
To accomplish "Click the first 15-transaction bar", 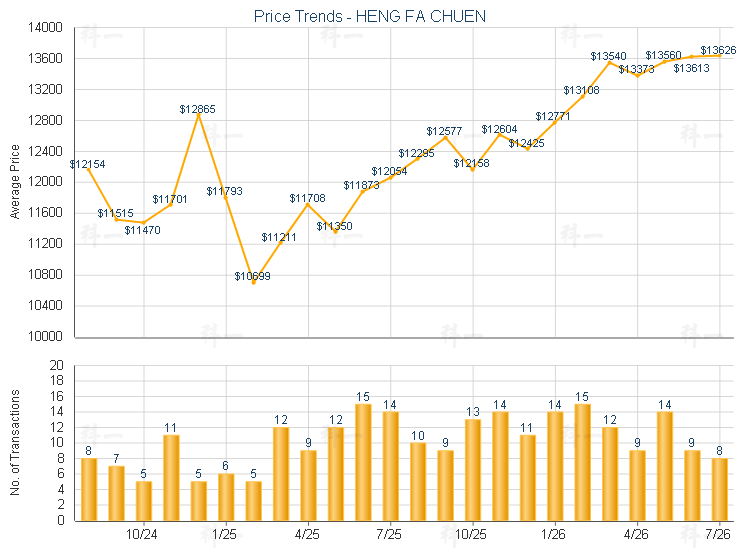I will point(363,462).
